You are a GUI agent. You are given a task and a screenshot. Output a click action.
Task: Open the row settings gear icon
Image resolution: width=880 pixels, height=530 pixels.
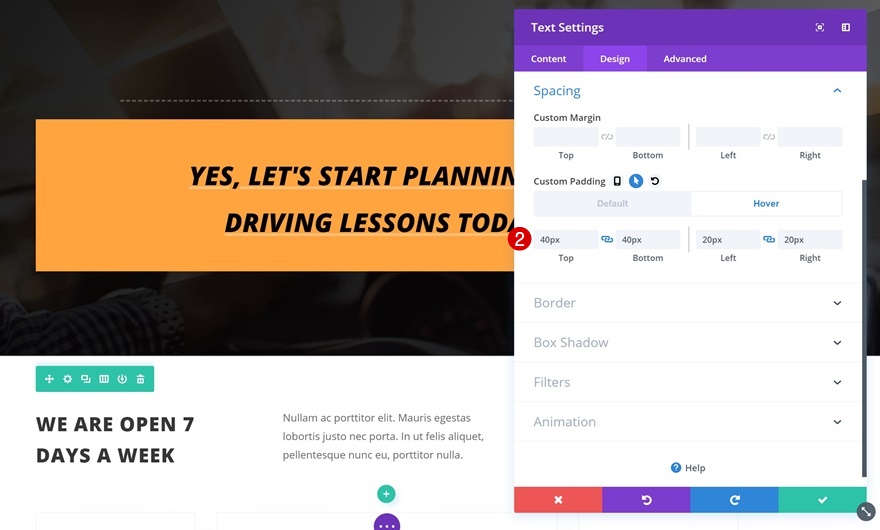click(x=67, y=379)
